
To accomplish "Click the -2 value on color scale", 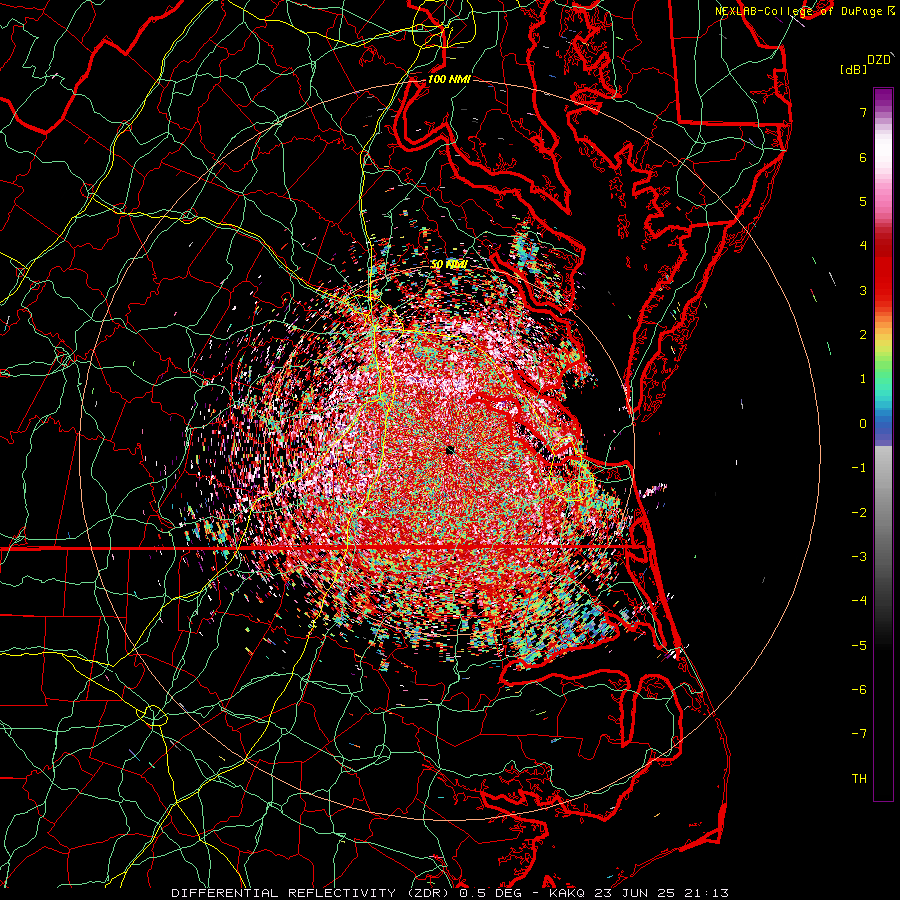I will coord(859,512).
